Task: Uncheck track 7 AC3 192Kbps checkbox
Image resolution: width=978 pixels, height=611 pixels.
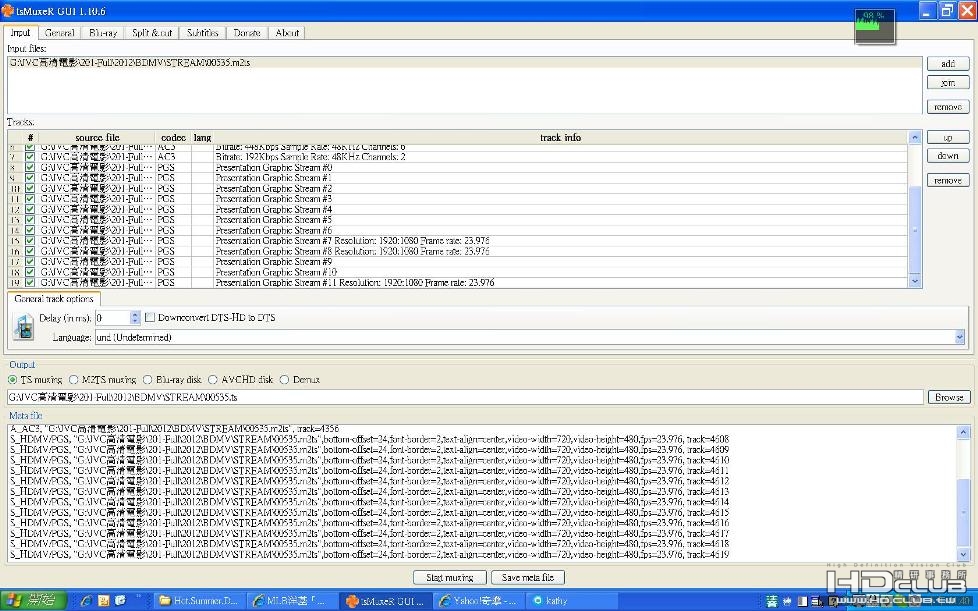Action: coord(30,157)
